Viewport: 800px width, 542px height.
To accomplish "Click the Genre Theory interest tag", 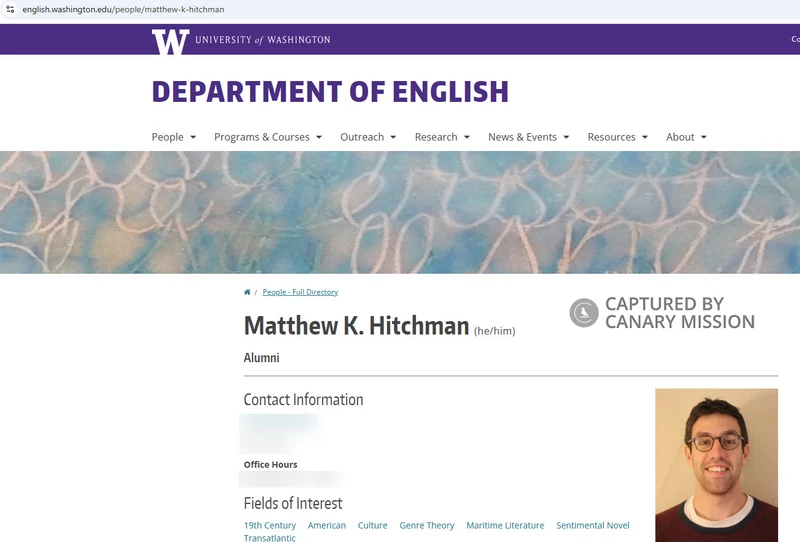I will pyautogui.click(x=427, y=525).
